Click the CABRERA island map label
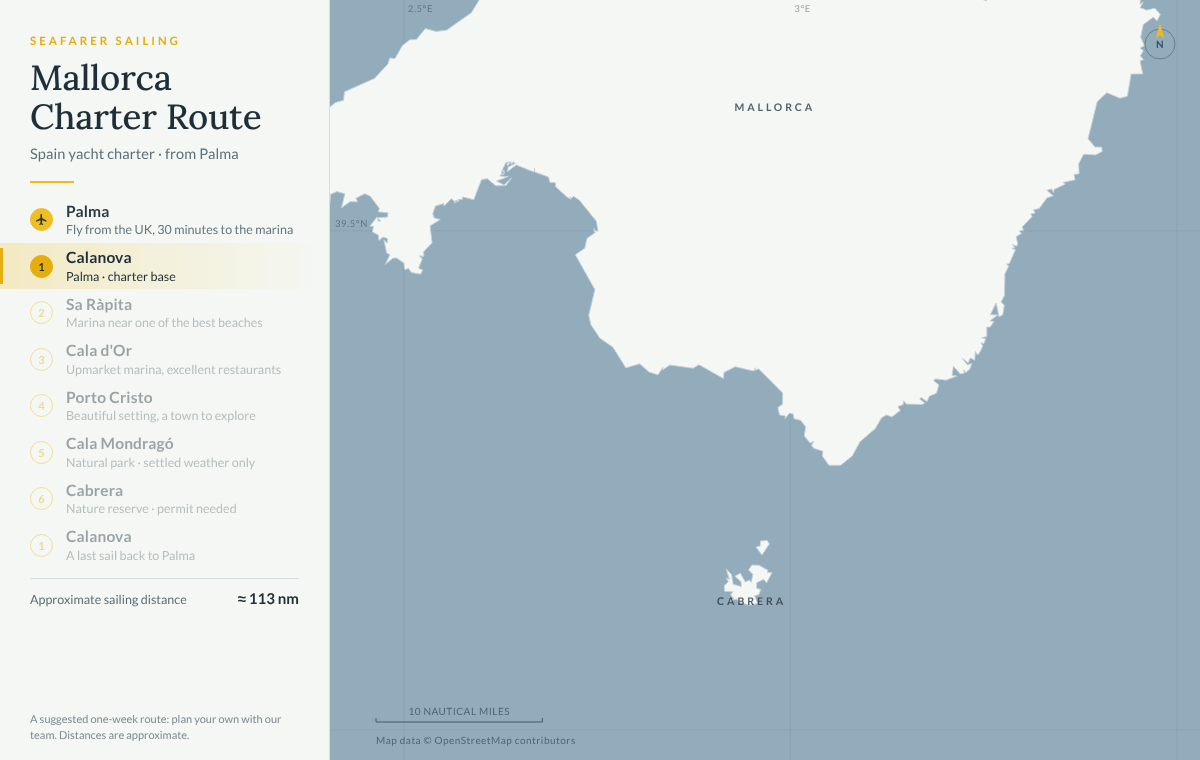This screenshot has width=1200, height=760. click(751, 601)
